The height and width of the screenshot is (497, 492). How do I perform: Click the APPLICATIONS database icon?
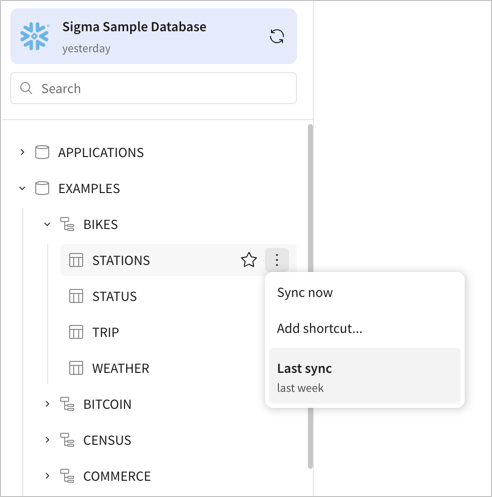[x=42, y=152]
